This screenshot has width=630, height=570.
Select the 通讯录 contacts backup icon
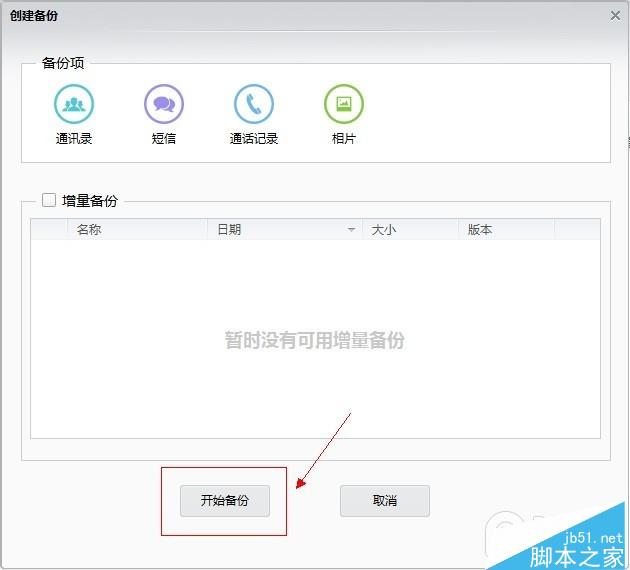click(74, 104)
